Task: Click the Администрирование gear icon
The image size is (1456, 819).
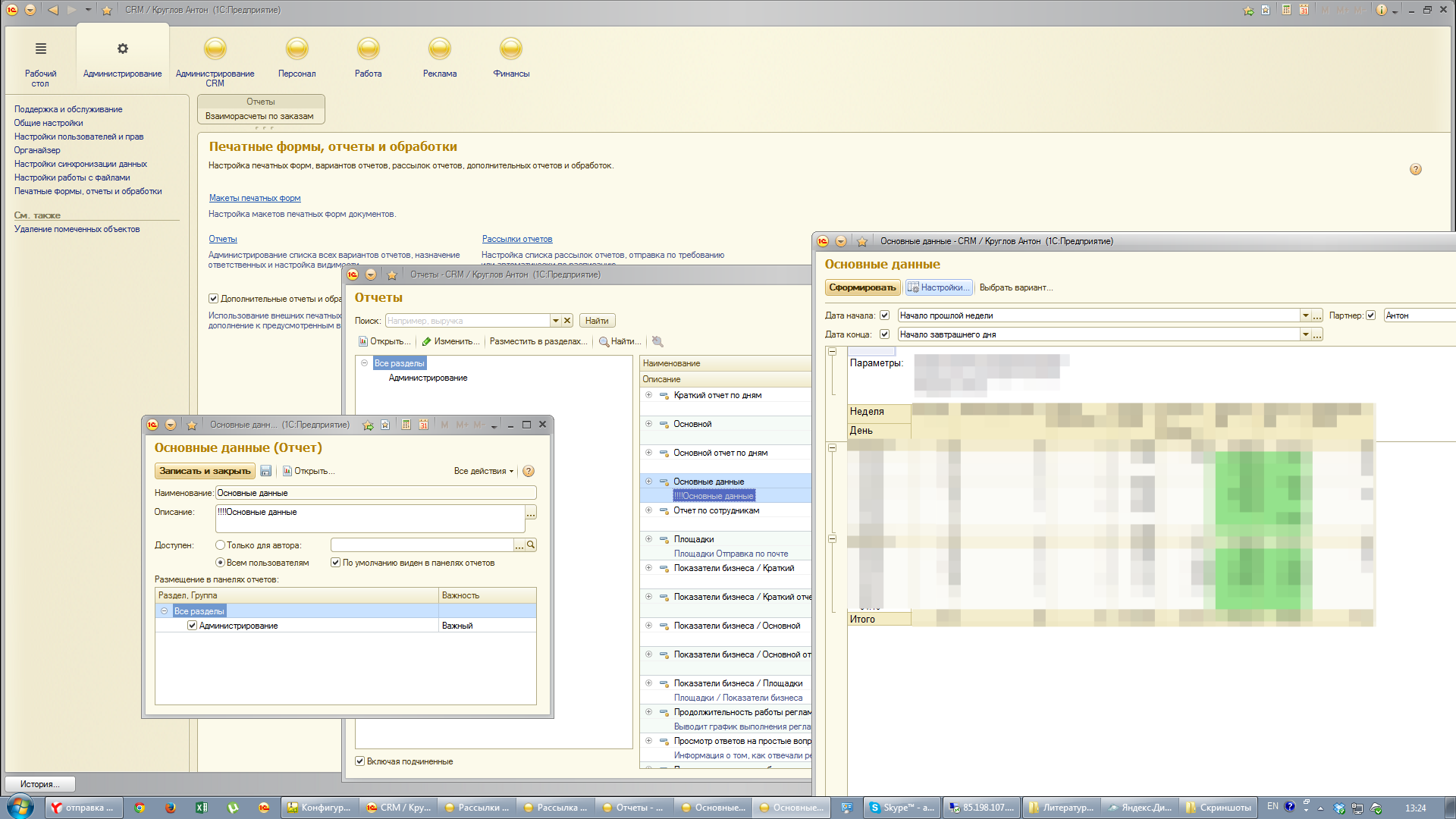Action: coord(122,49)
